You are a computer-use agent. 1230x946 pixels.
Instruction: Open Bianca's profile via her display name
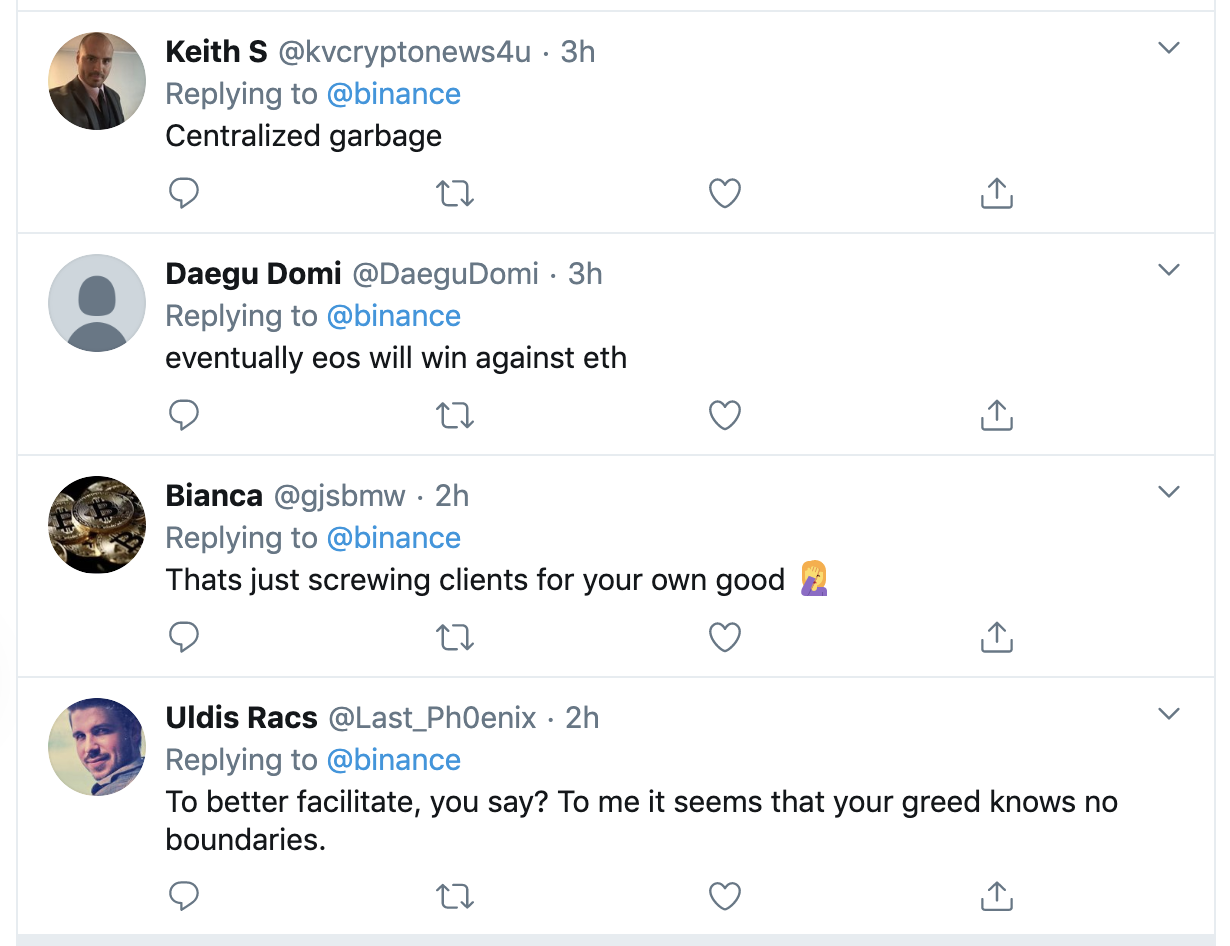(214, 496)
